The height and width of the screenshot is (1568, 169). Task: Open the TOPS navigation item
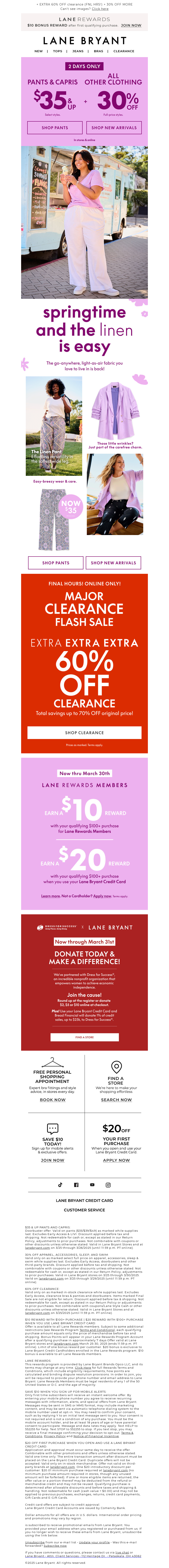click(x=57, y=51)
